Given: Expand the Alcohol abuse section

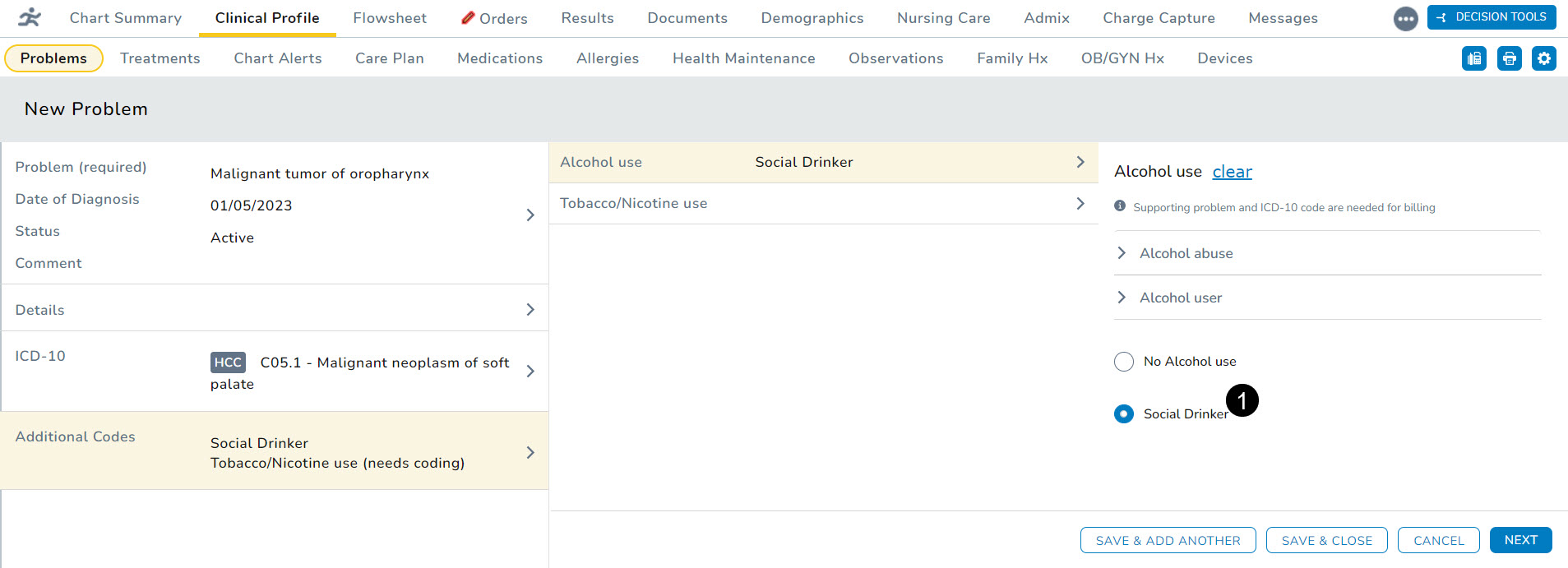Looking at the screenshot, I should tap(1122, 253).
